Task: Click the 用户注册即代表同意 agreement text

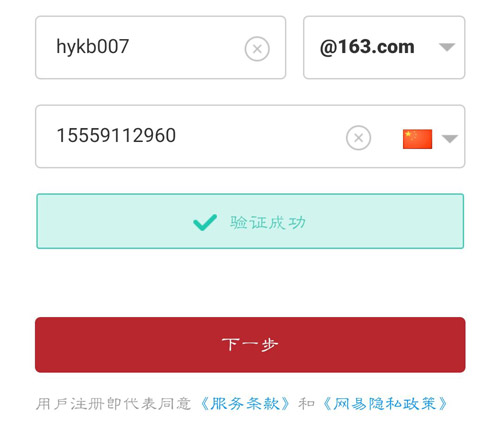Action: 113,404
